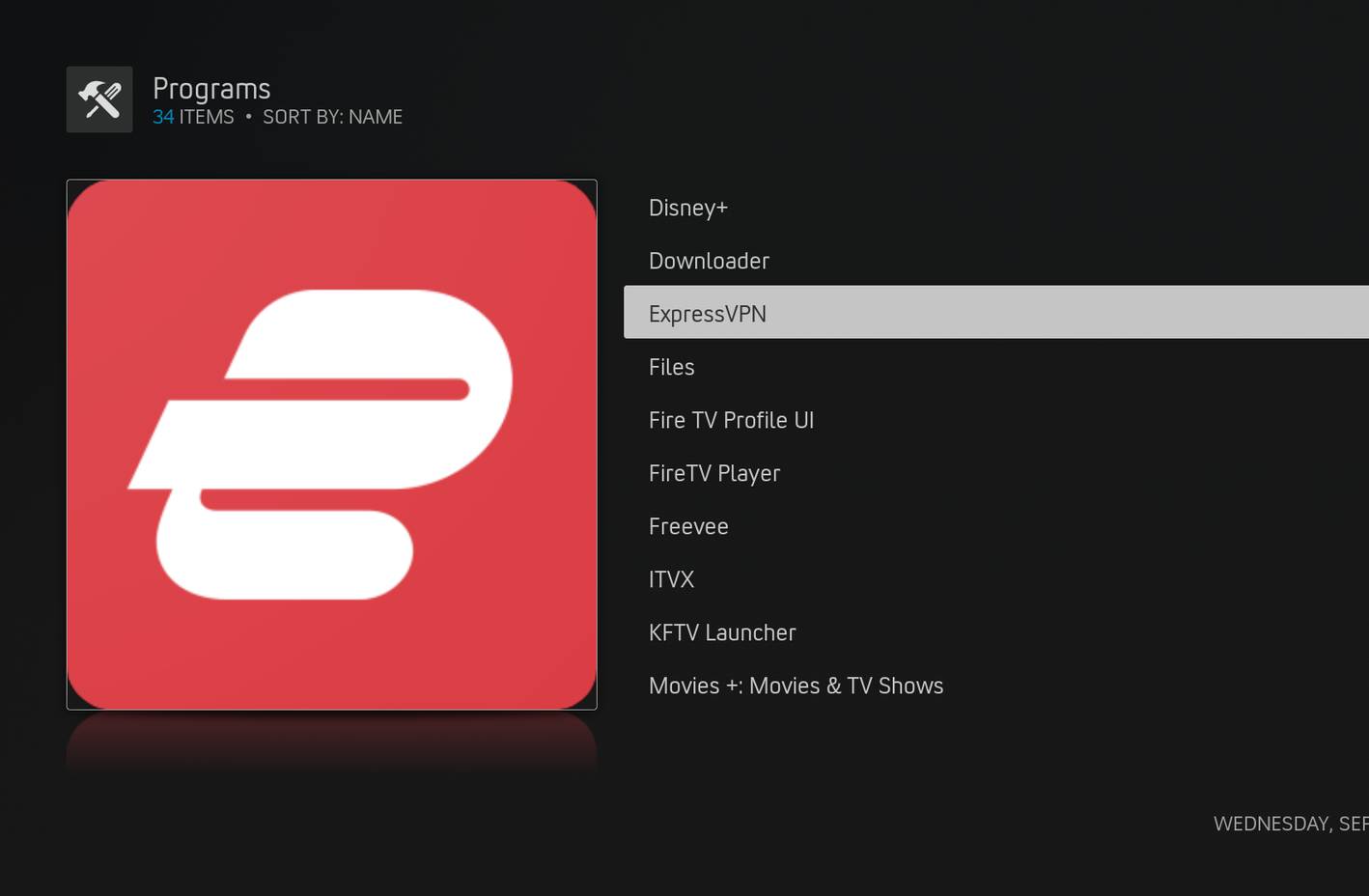
Task: Click the SORT BY: NAME label
Action: tap(332, 116)
